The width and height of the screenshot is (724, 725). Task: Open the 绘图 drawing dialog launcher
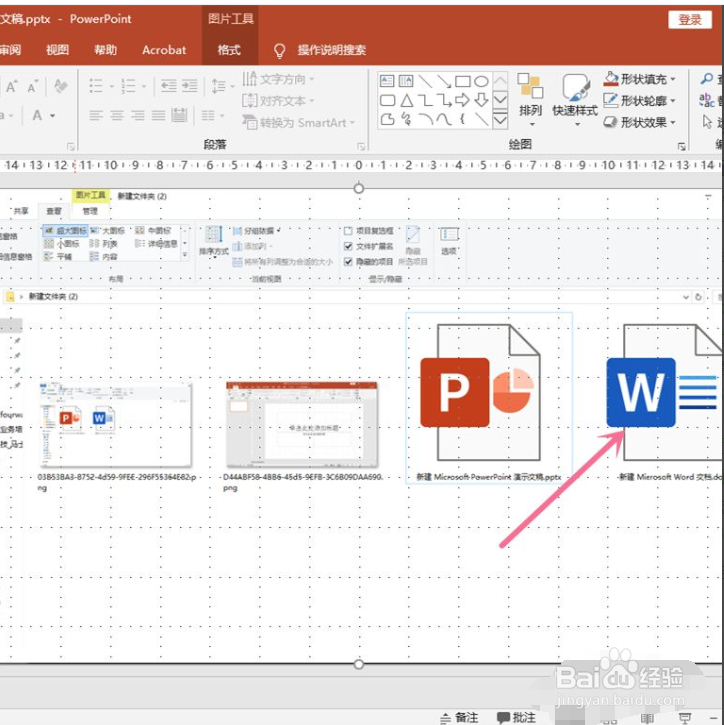(x=681, y=147)
